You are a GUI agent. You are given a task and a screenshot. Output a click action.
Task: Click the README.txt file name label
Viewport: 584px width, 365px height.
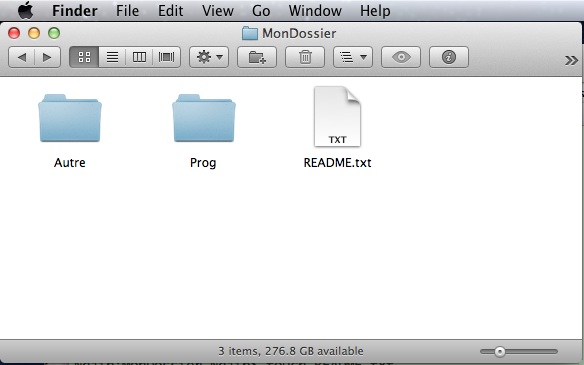pos(337,163)
